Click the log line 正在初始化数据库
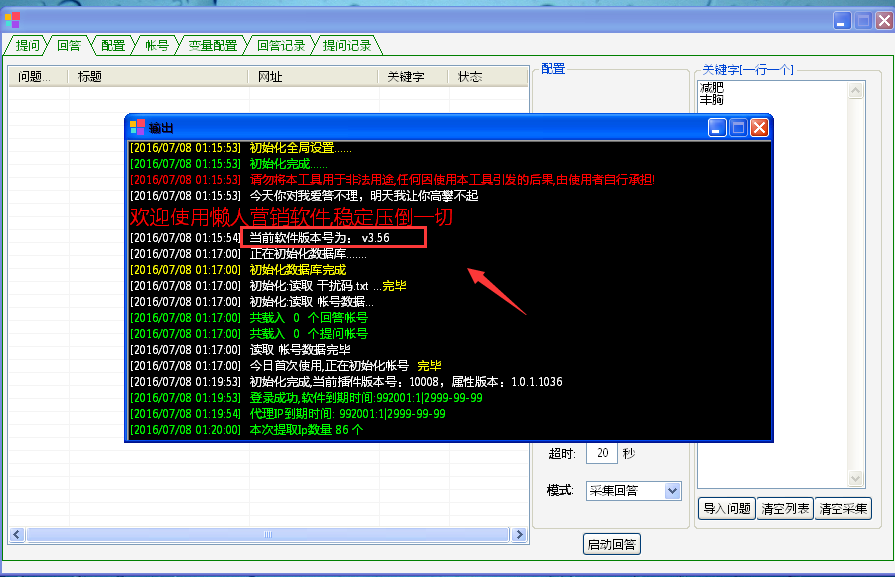 248,254
